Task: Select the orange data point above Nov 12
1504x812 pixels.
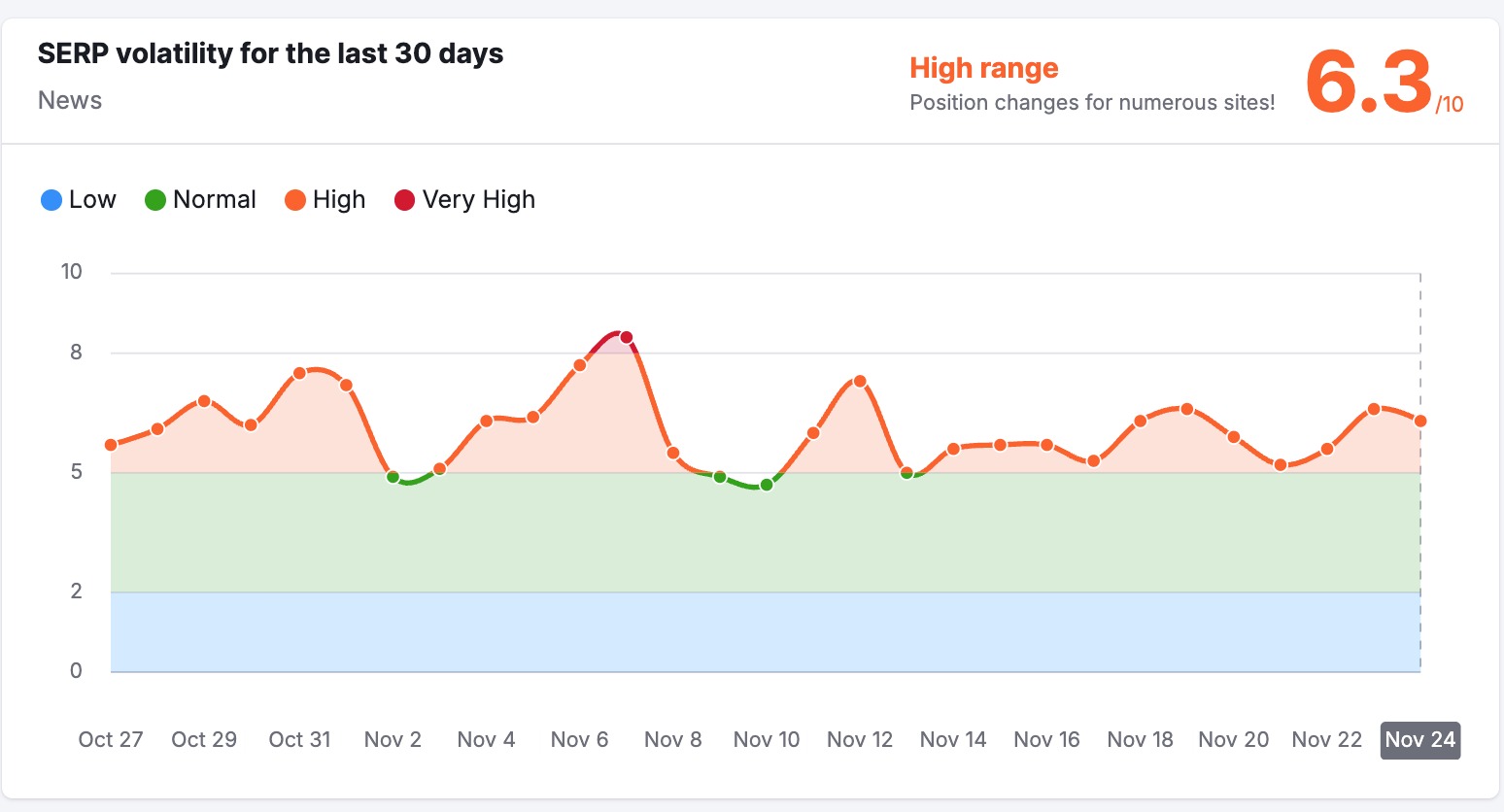Action: 860,382
